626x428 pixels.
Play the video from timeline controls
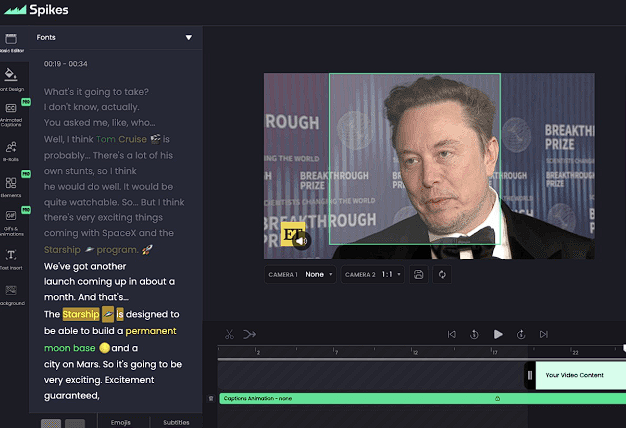coord(497,334)
